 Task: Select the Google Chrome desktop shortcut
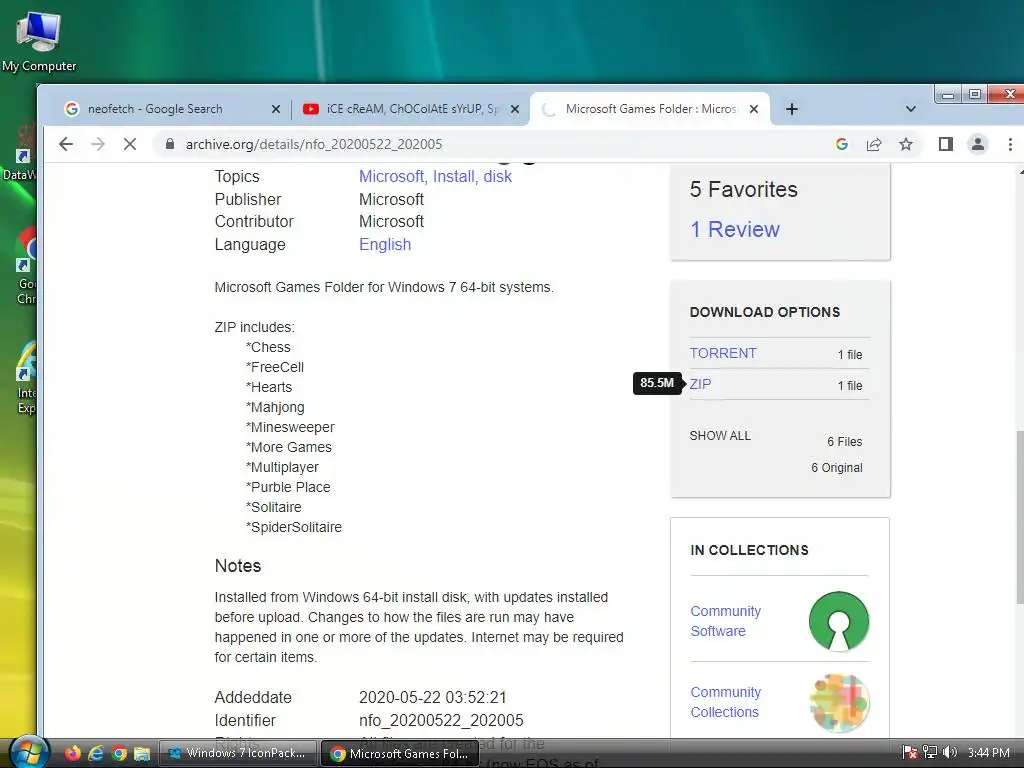(x=27, y=268)
